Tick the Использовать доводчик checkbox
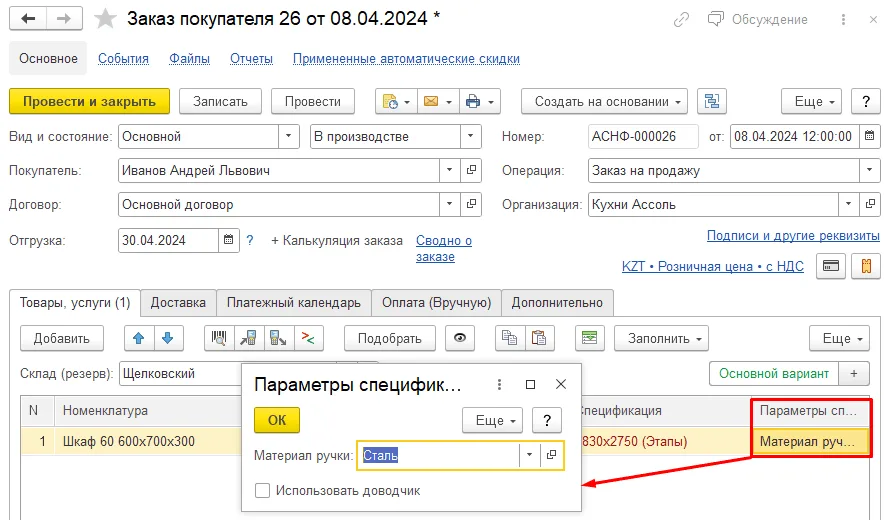887x520 pixels. (x=262, y=491)
